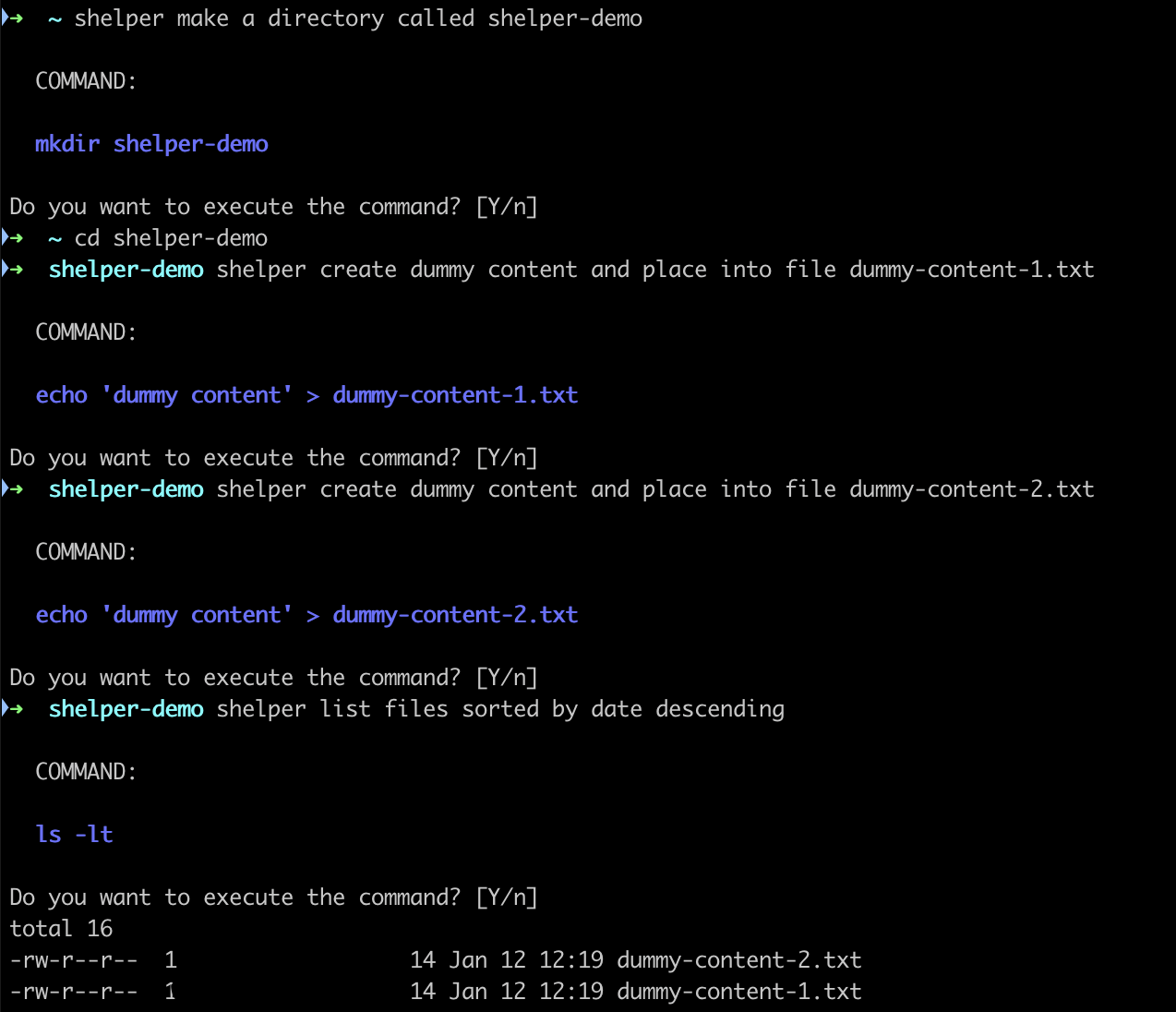This screenshot has height=1012, width=1176.
Task: Click the execute confirmation prompt below the dummy-content-2.txt echo
Action: [273, 678]
